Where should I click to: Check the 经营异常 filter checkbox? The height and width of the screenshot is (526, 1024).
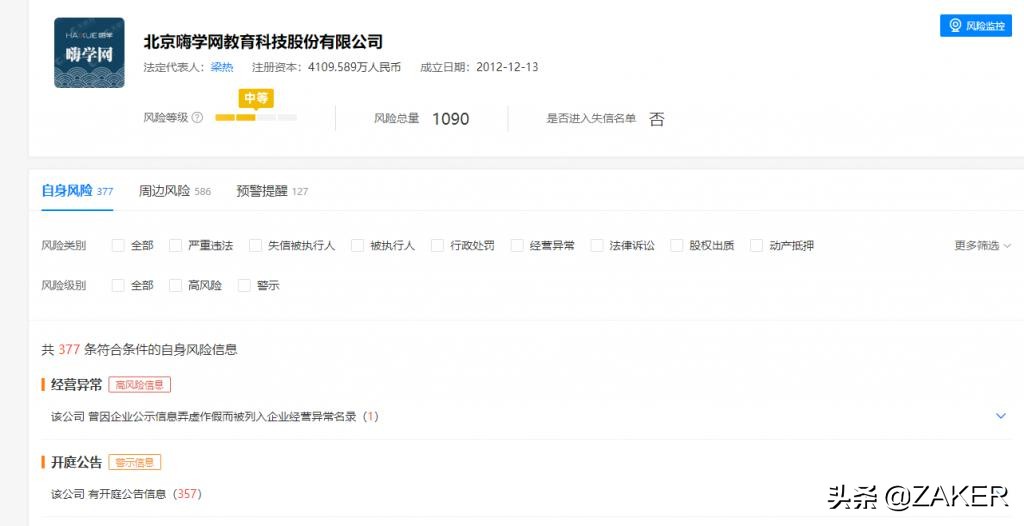pyautogui.click(x=517, y=246)
